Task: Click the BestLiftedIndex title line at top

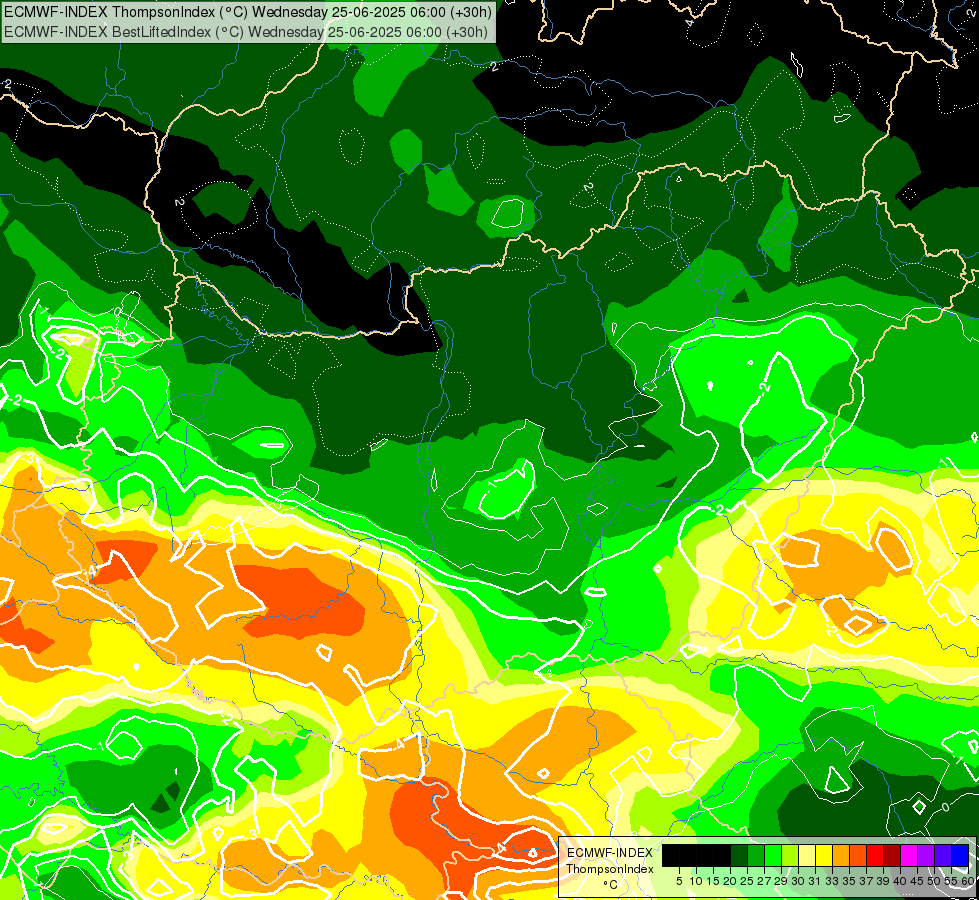Action: click(245, 31)
